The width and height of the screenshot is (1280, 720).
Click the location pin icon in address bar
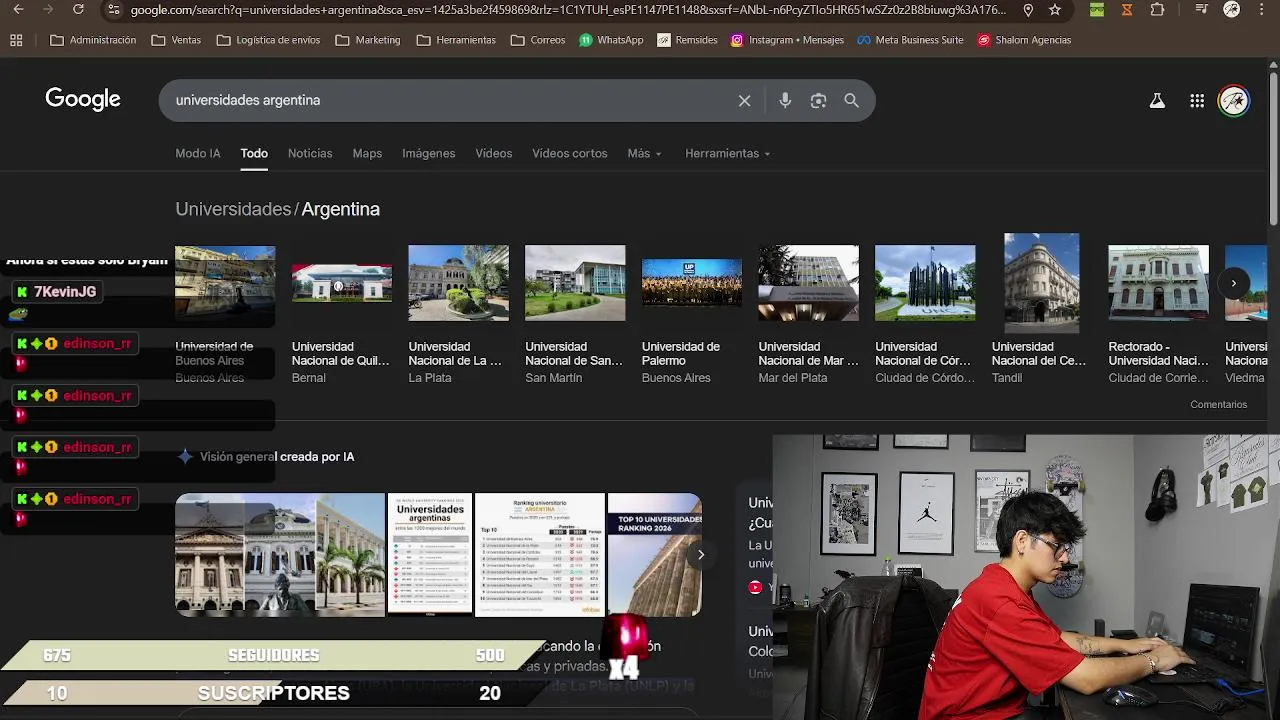1028,10
